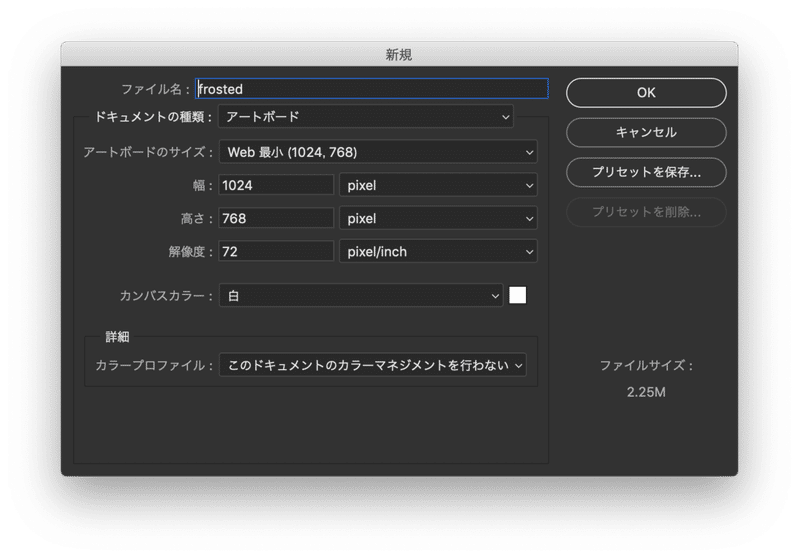
Task: Click the 詳細 section label
Action: point(117,337)
